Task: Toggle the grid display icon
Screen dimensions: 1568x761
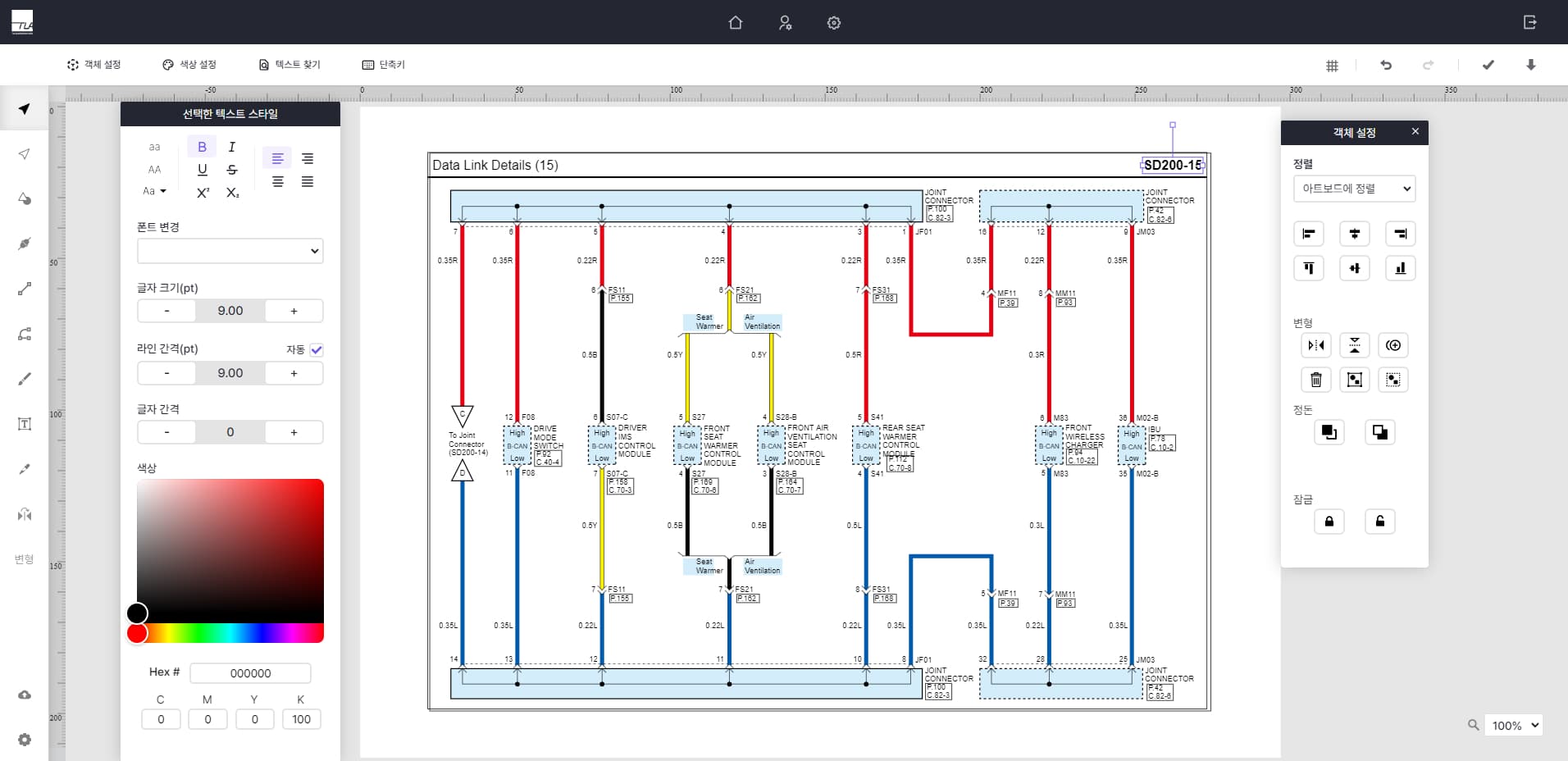Action: click(1332, 66)
